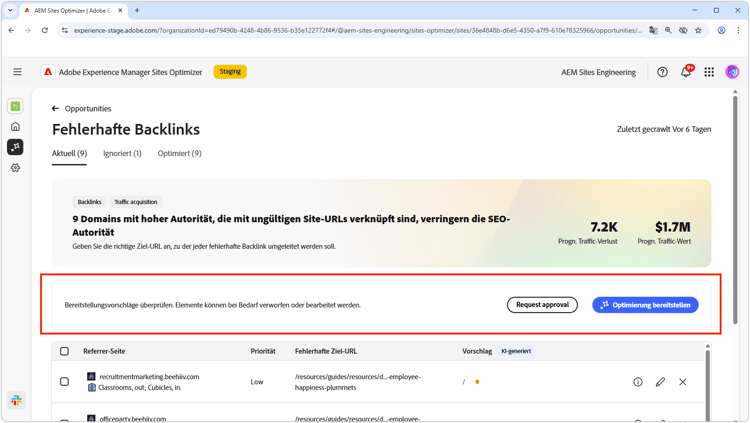Click the Vorschlag column header
Viewport: 750px width, 423px height.
pos(477,351)
